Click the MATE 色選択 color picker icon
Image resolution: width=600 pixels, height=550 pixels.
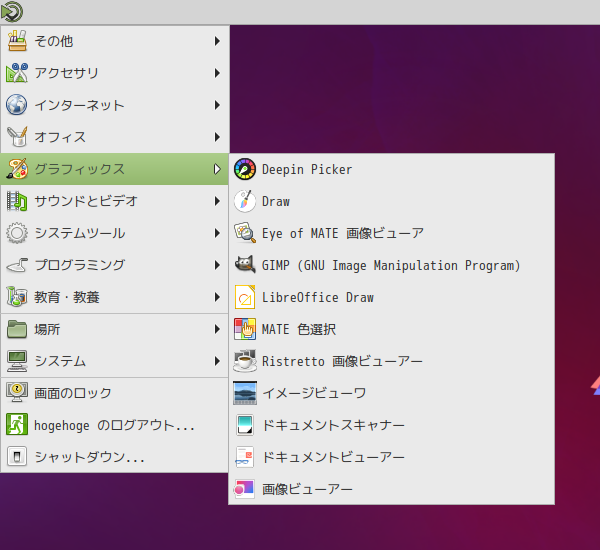point(245,329)
